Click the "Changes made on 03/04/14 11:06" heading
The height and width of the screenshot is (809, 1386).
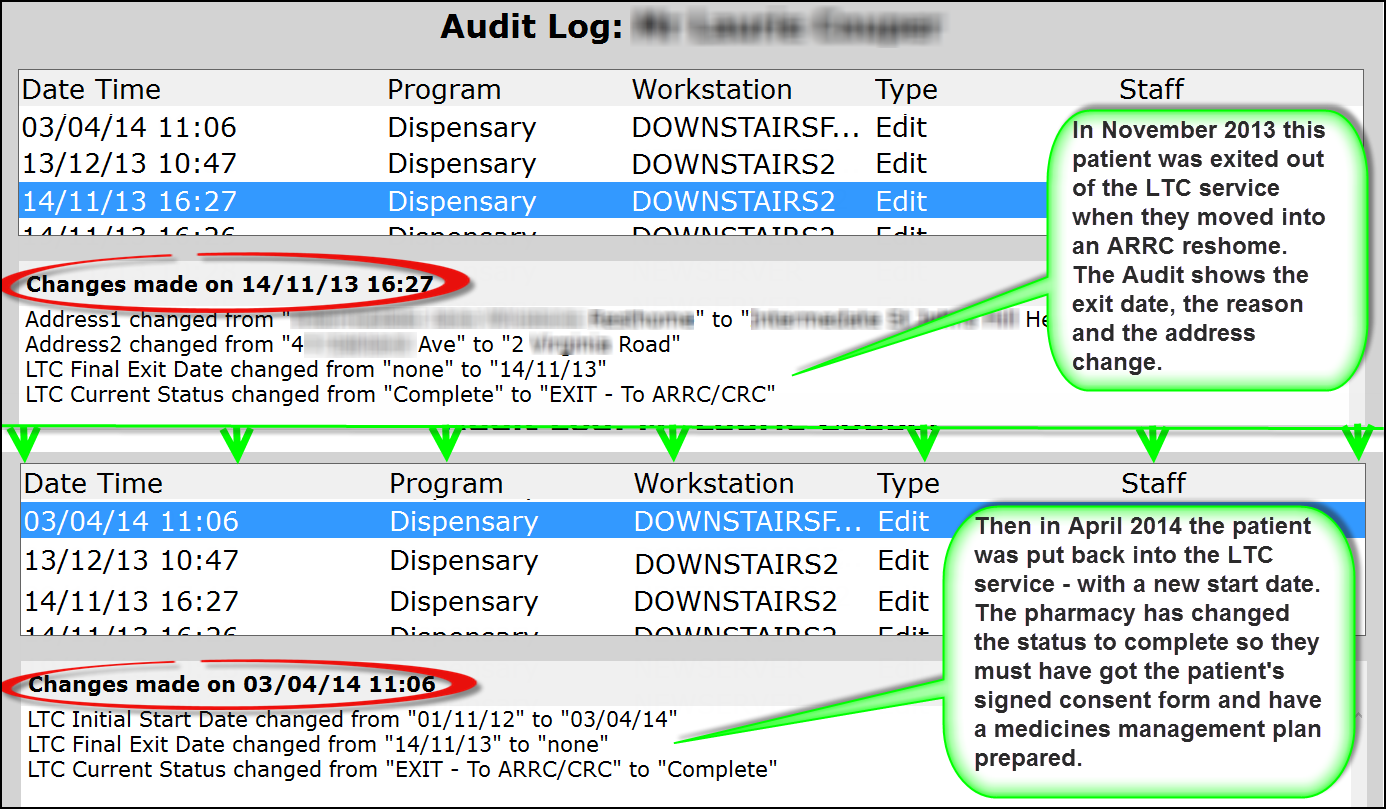point(231,685)
